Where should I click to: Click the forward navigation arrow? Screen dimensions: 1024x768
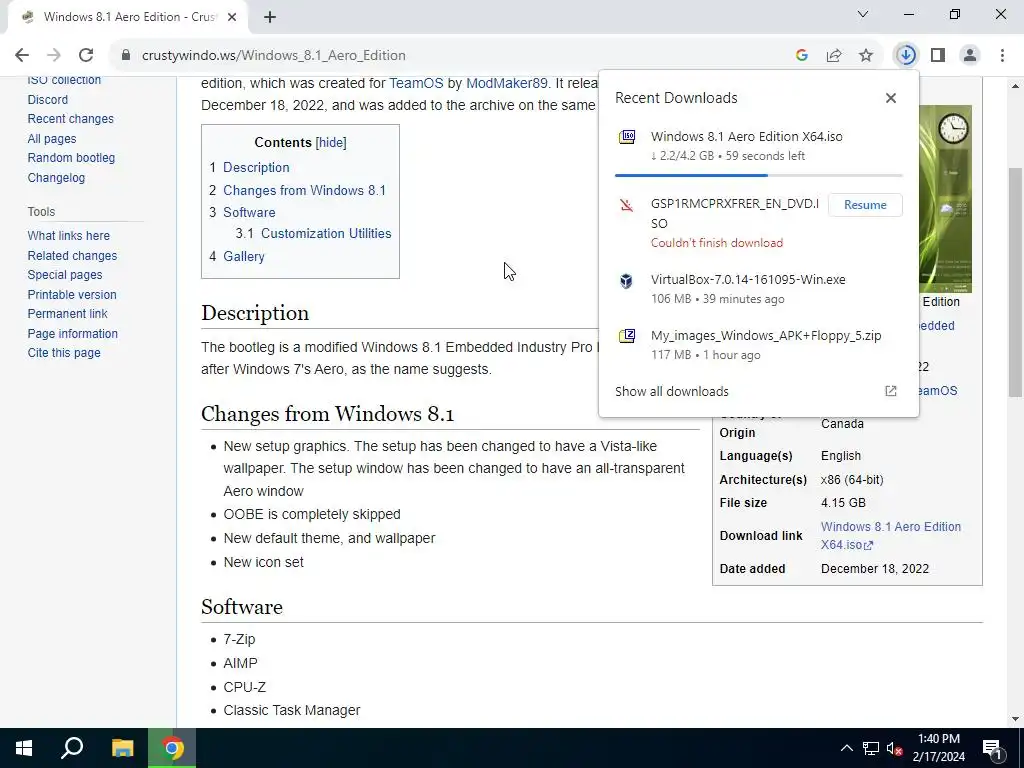[x=54, y=56]
